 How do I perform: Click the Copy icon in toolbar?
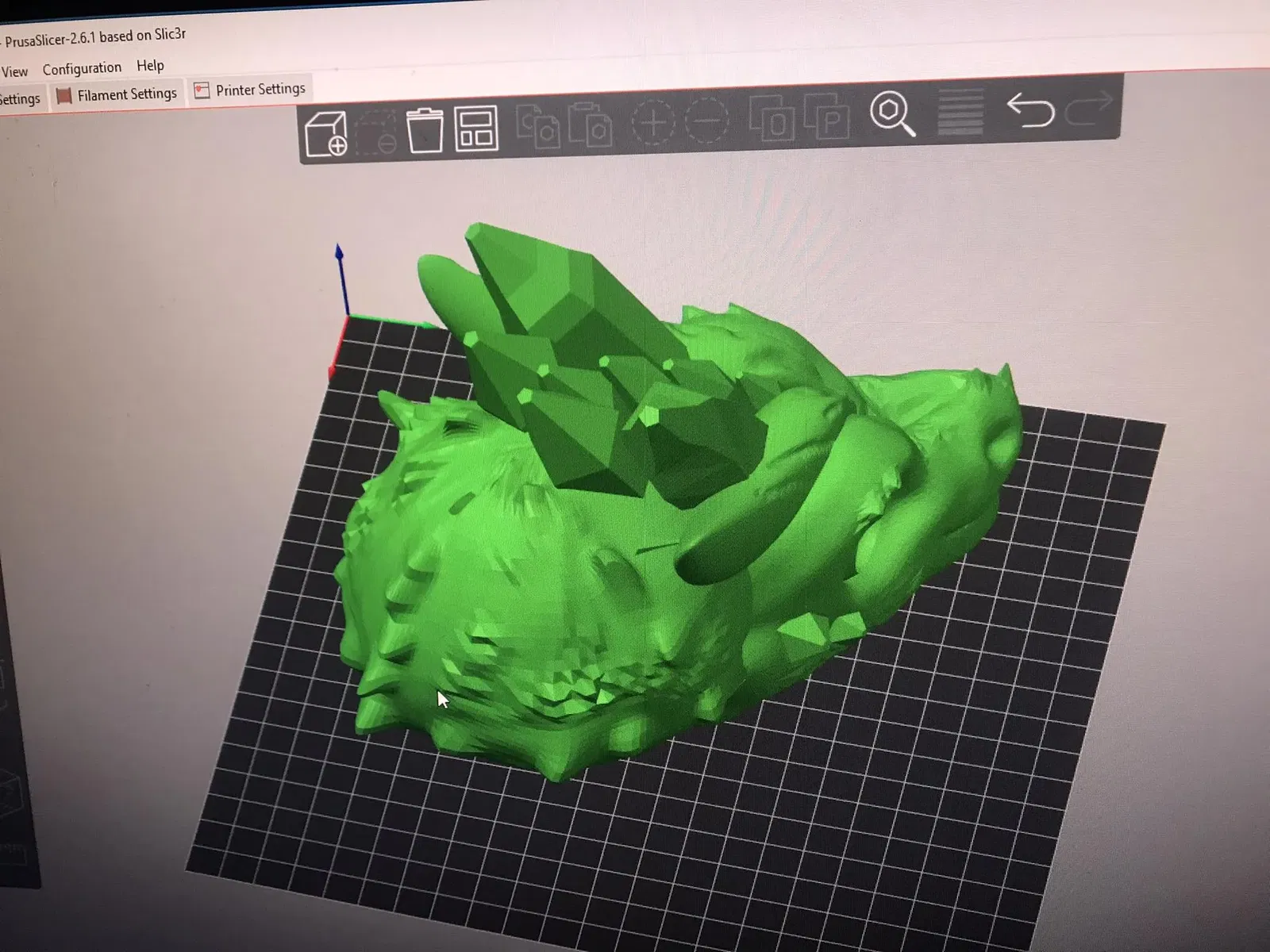[537, 126]
